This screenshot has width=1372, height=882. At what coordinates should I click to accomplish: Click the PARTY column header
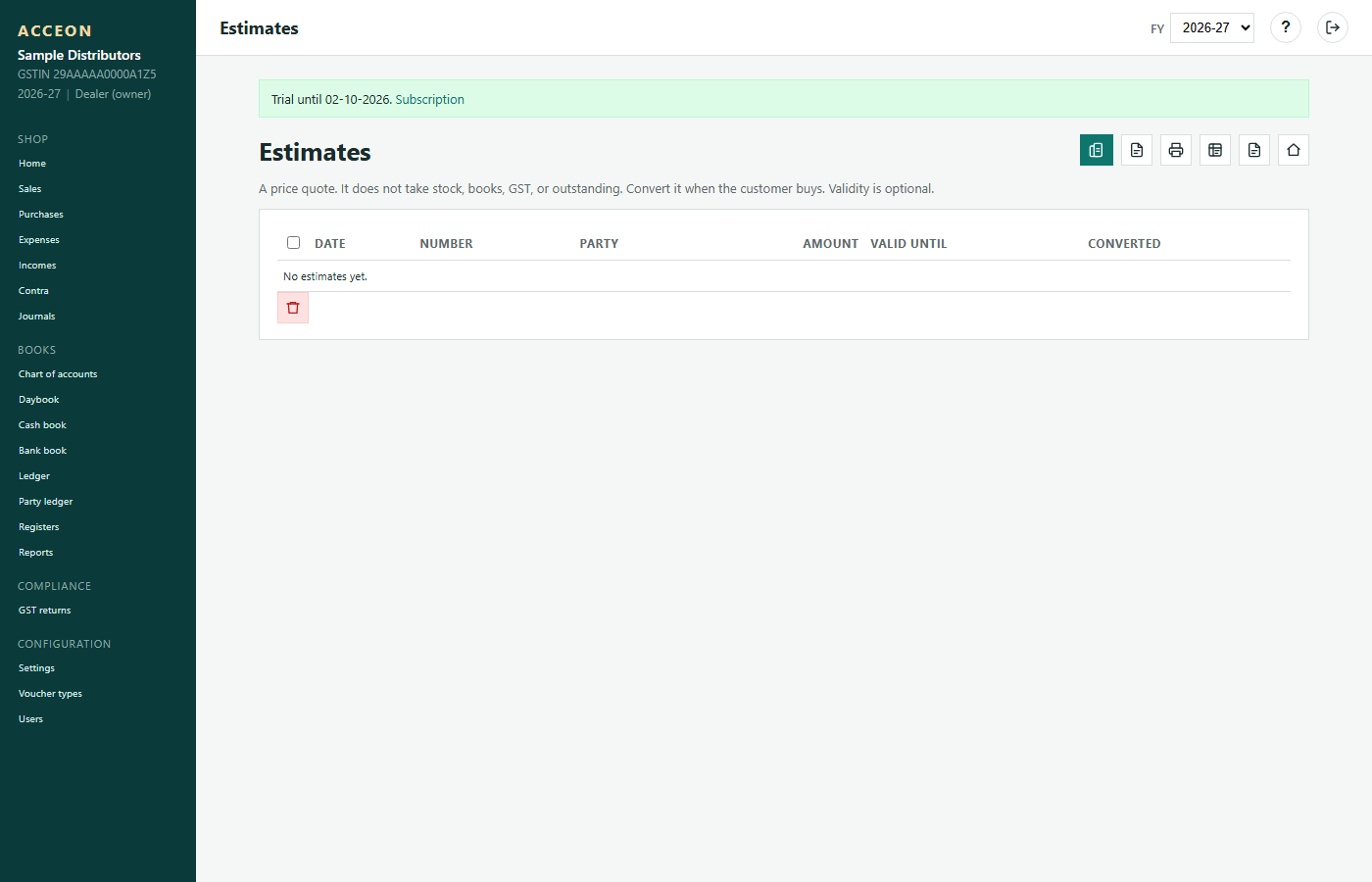[599, 244]
